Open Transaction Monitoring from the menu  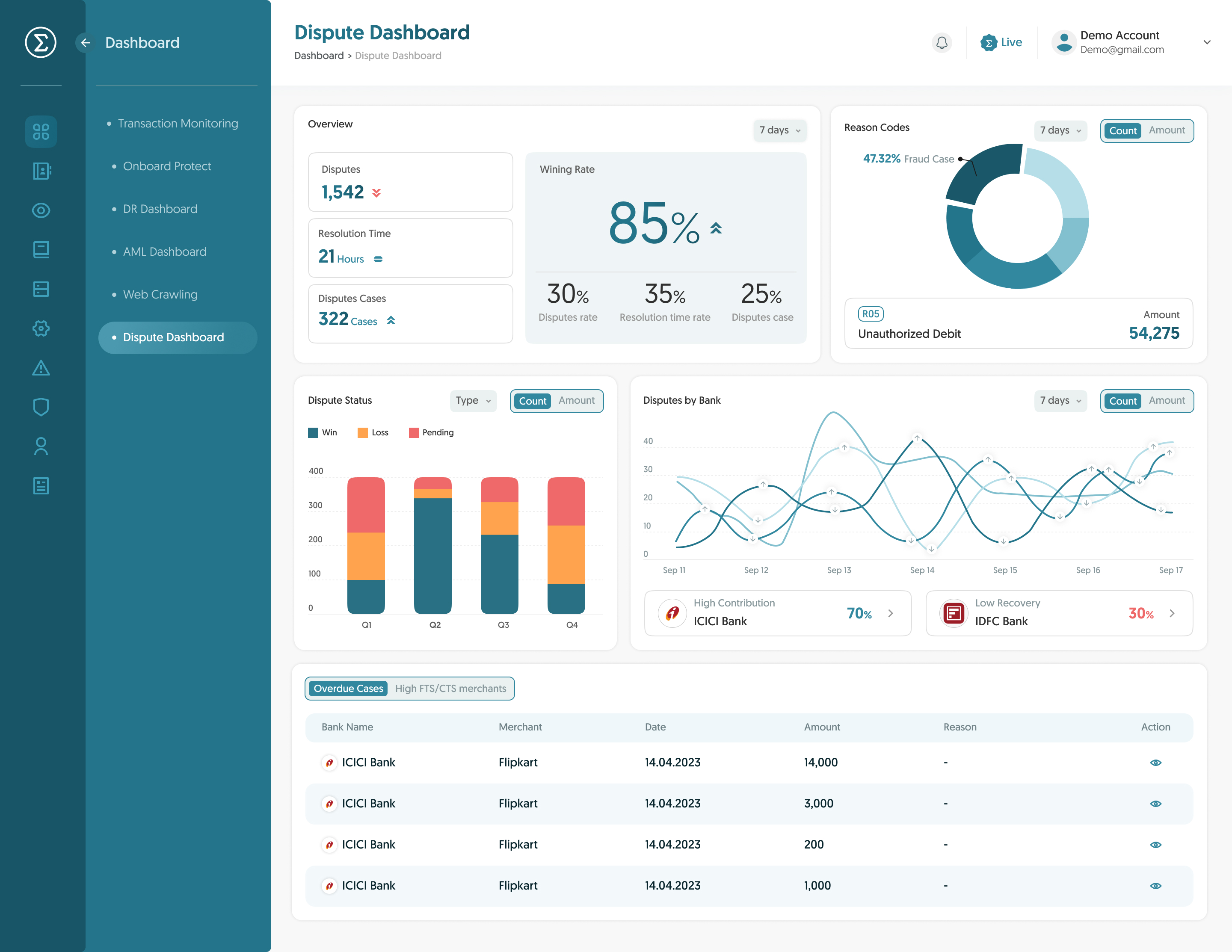tap(178, 123)
